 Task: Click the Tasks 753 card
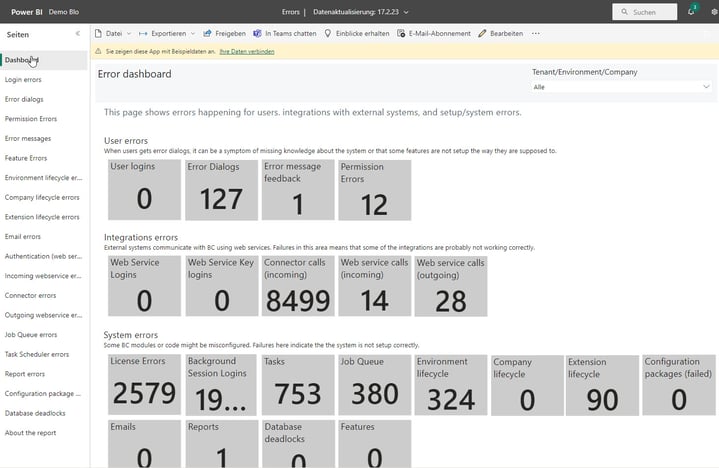(x=298, y=385)
